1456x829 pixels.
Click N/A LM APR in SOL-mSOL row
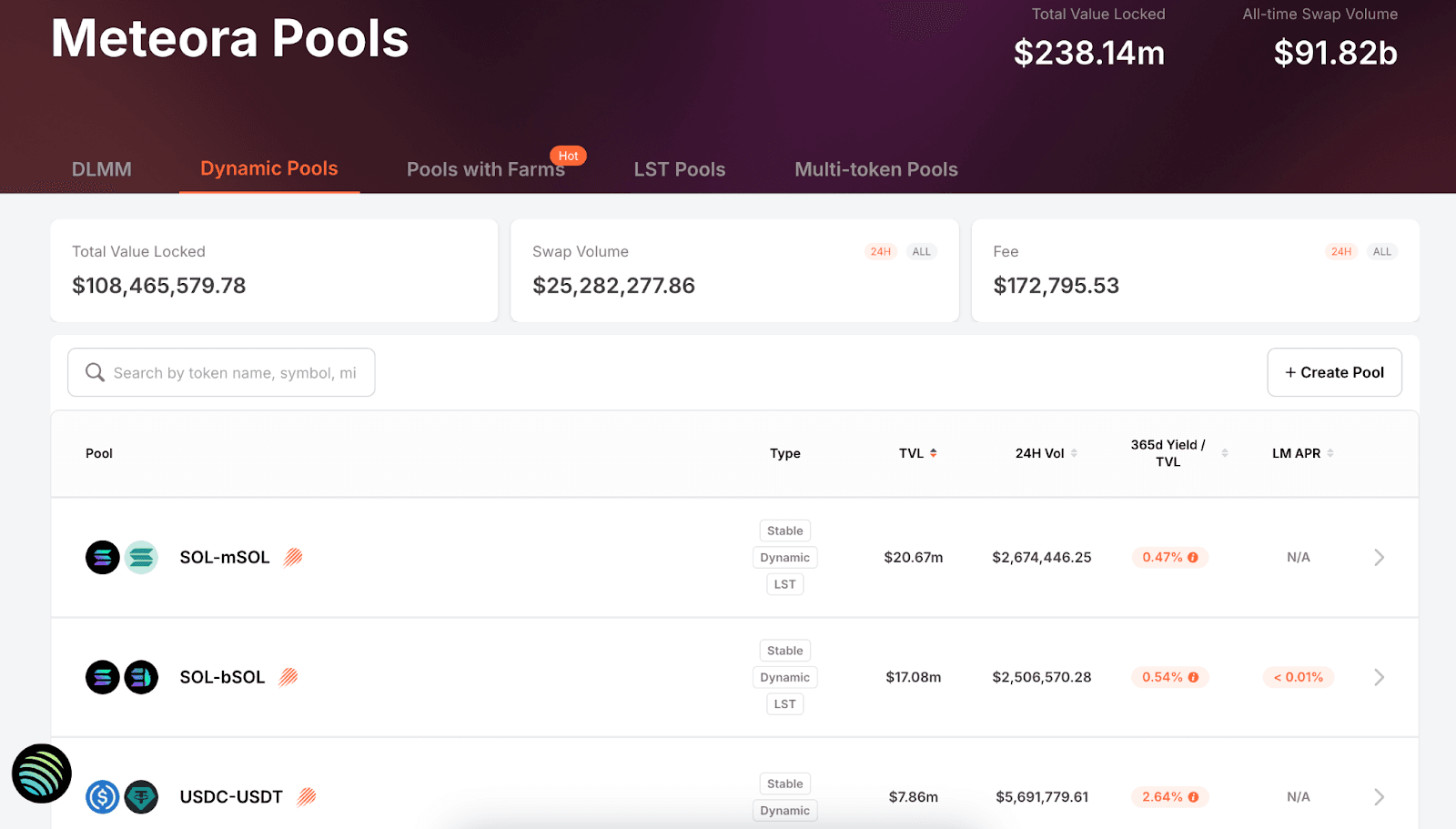tap(1299, 557)
